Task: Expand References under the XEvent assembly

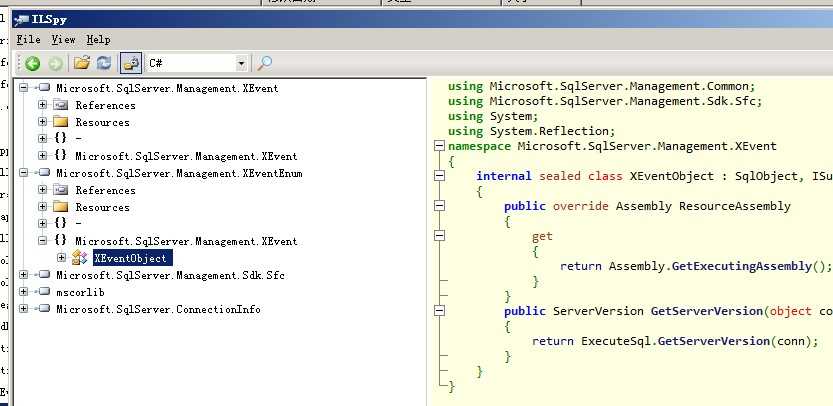Action: click(x=42, y=105)
